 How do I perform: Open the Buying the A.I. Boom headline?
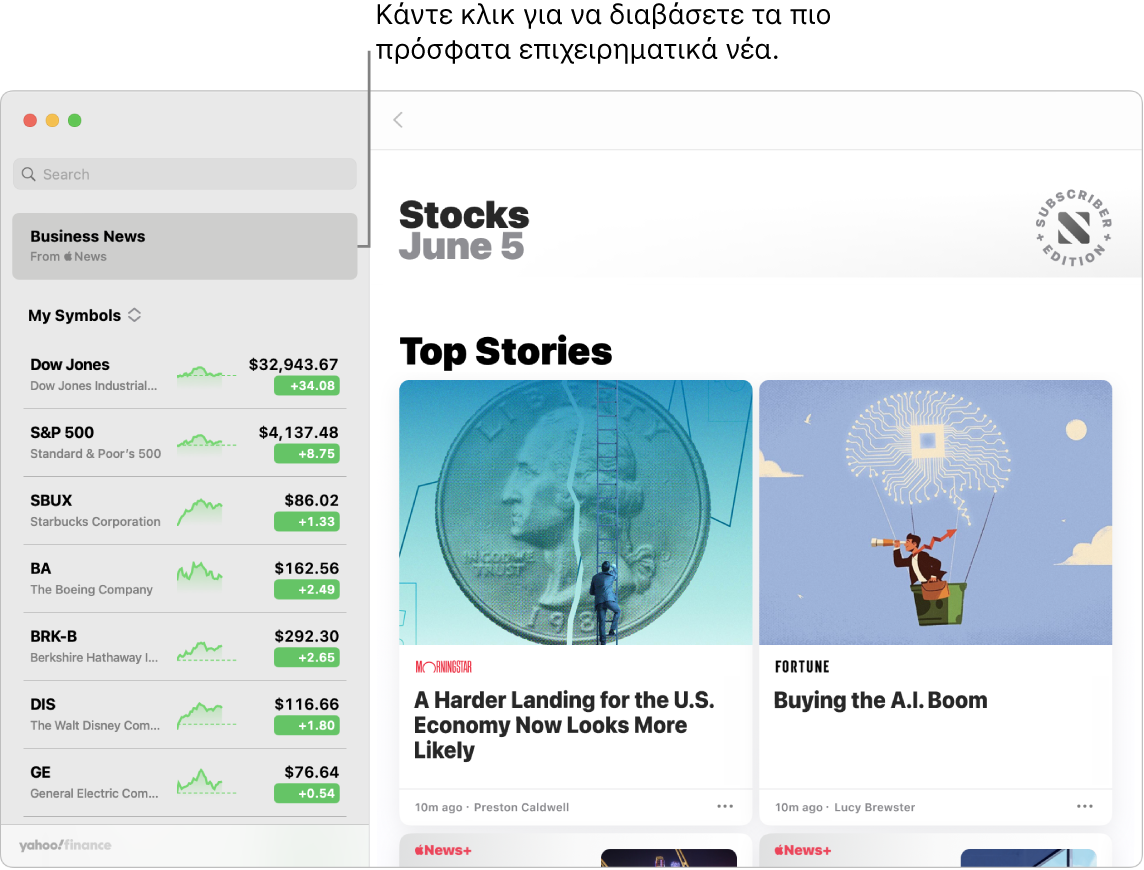(x=880, y=700)
